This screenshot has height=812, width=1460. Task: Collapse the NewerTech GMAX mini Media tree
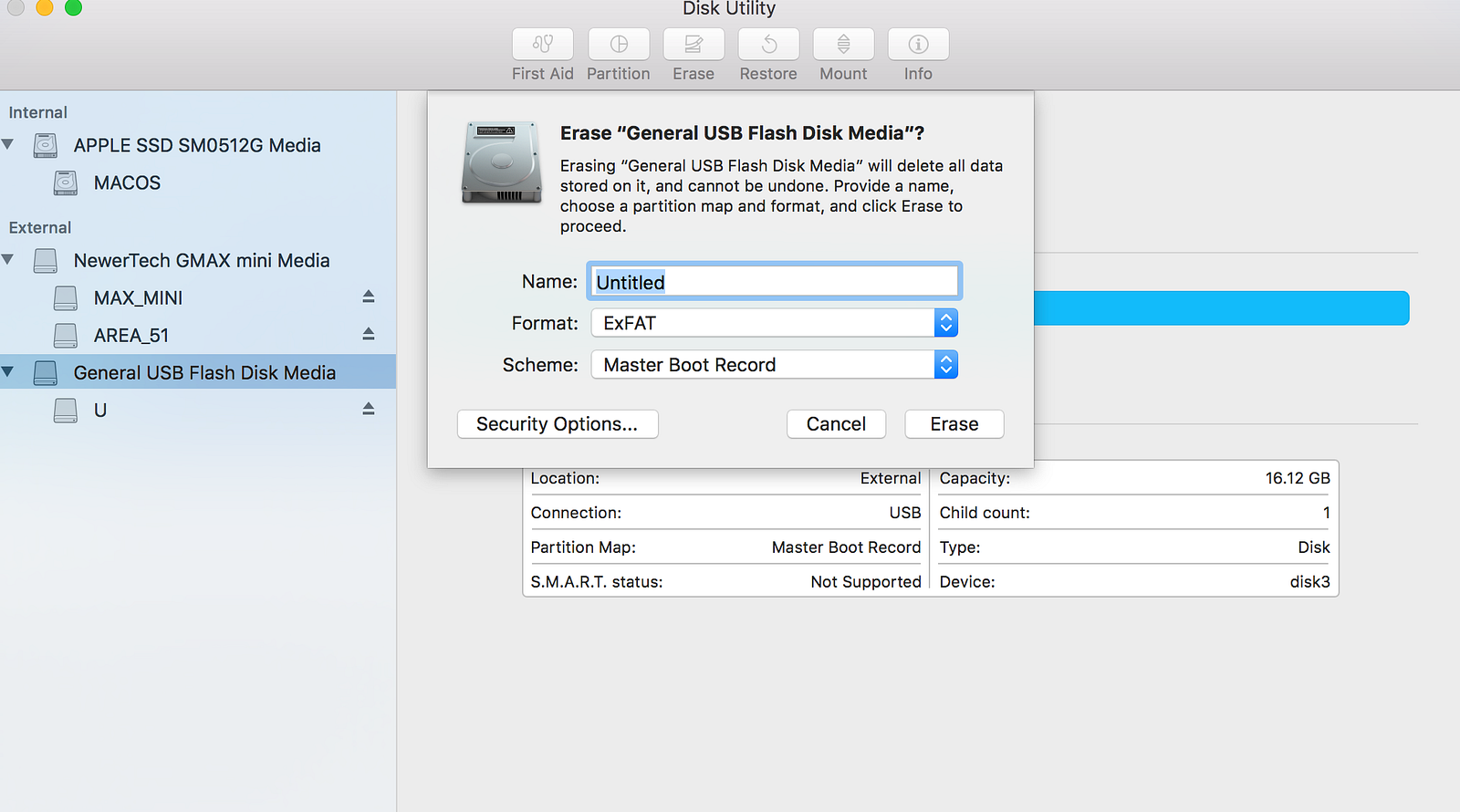pyautogui.click(x=8, y=260)
